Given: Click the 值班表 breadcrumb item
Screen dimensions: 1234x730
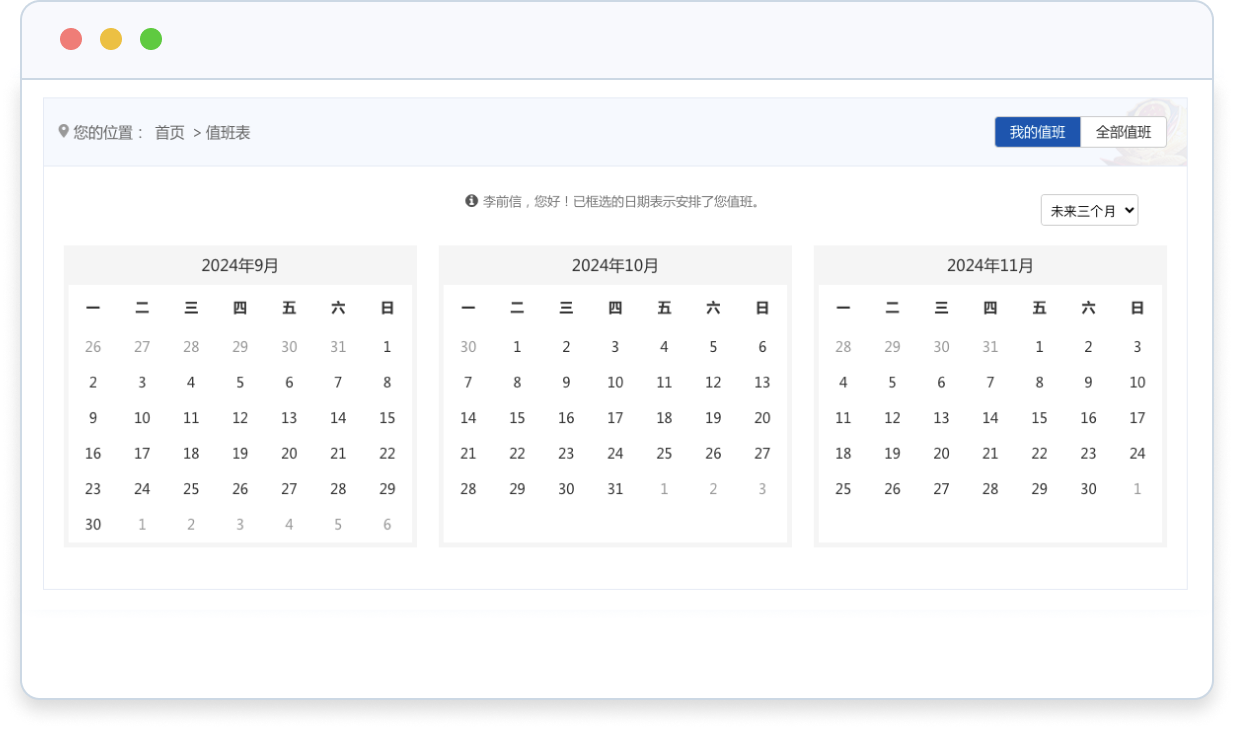Looking at the screenshot, I should [x=228, y=132].
